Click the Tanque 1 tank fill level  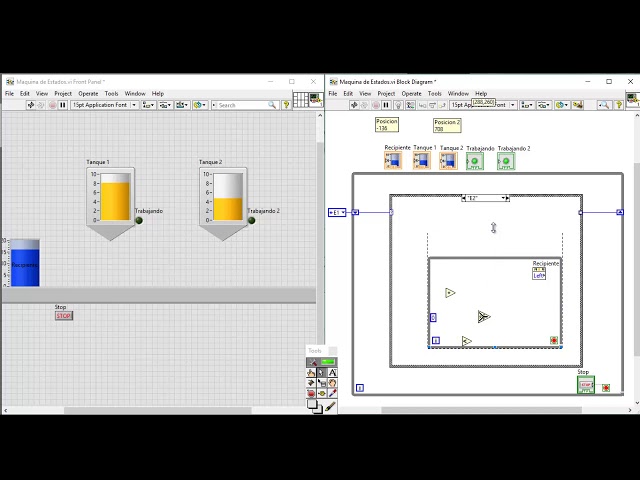(x=115, y=199)
